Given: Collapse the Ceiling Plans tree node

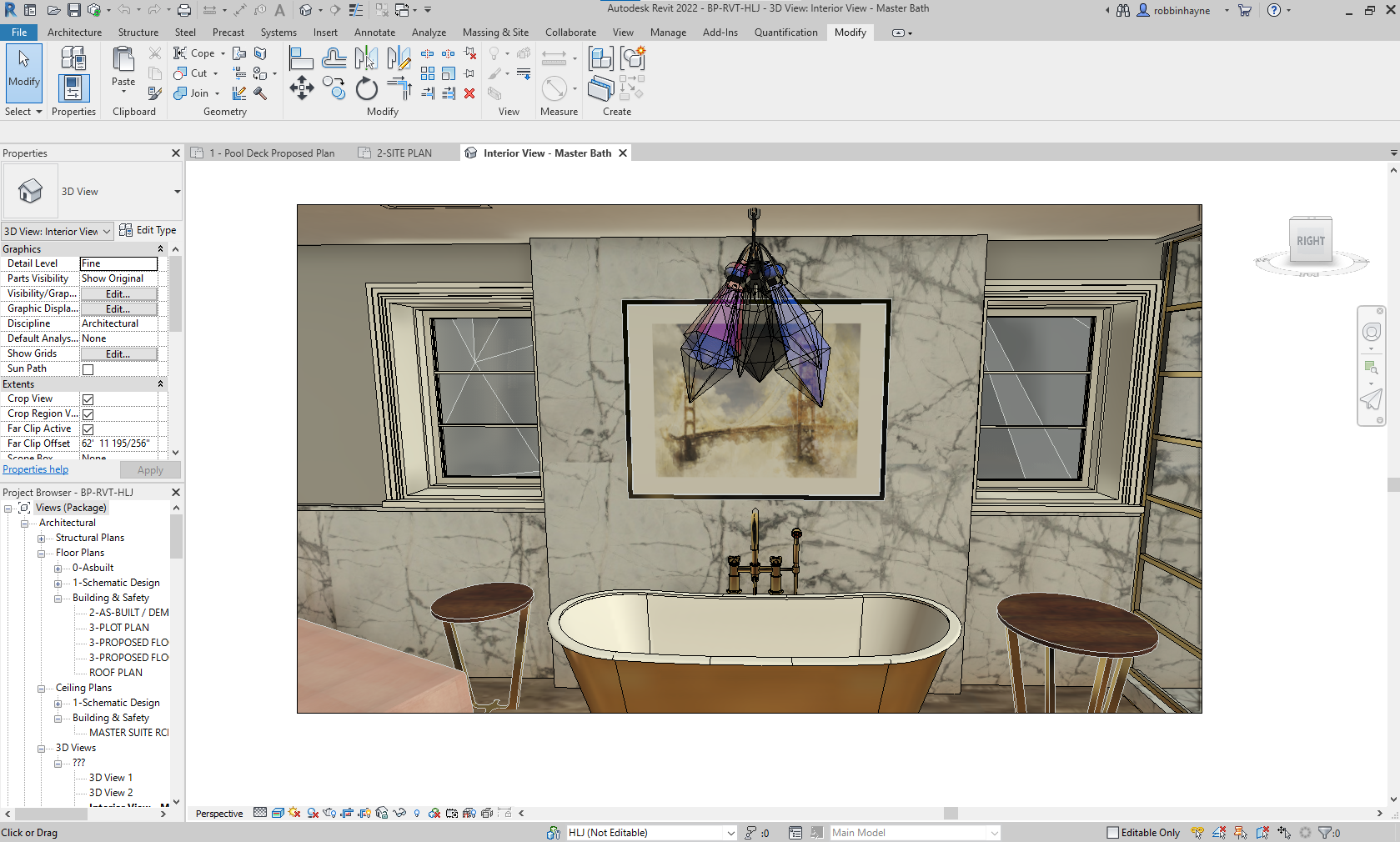Looking at the screenshot, I should [x=41, y=689].
